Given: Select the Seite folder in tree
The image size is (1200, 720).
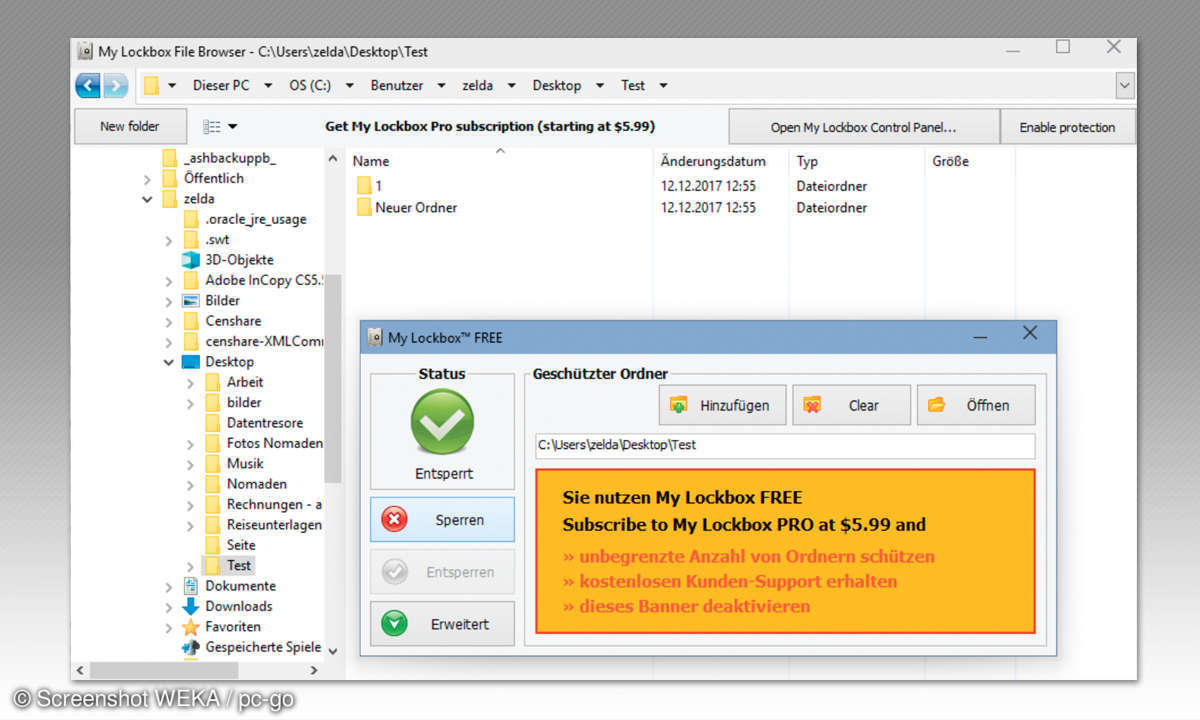Looking at the screenshot, I should pyautogui.click(x=241, y=546).
